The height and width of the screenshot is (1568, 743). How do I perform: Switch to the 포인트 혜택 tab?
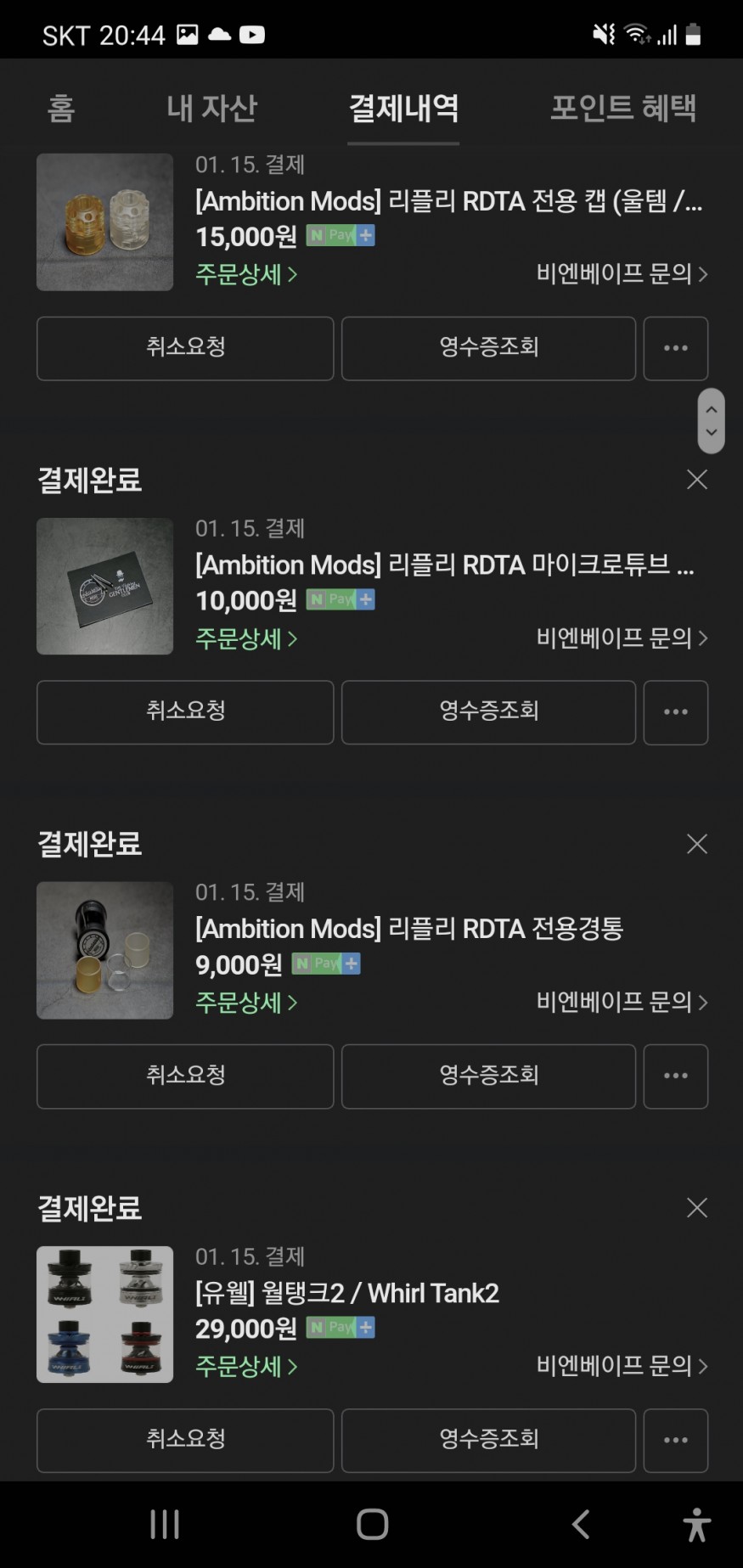click(623, 108)
